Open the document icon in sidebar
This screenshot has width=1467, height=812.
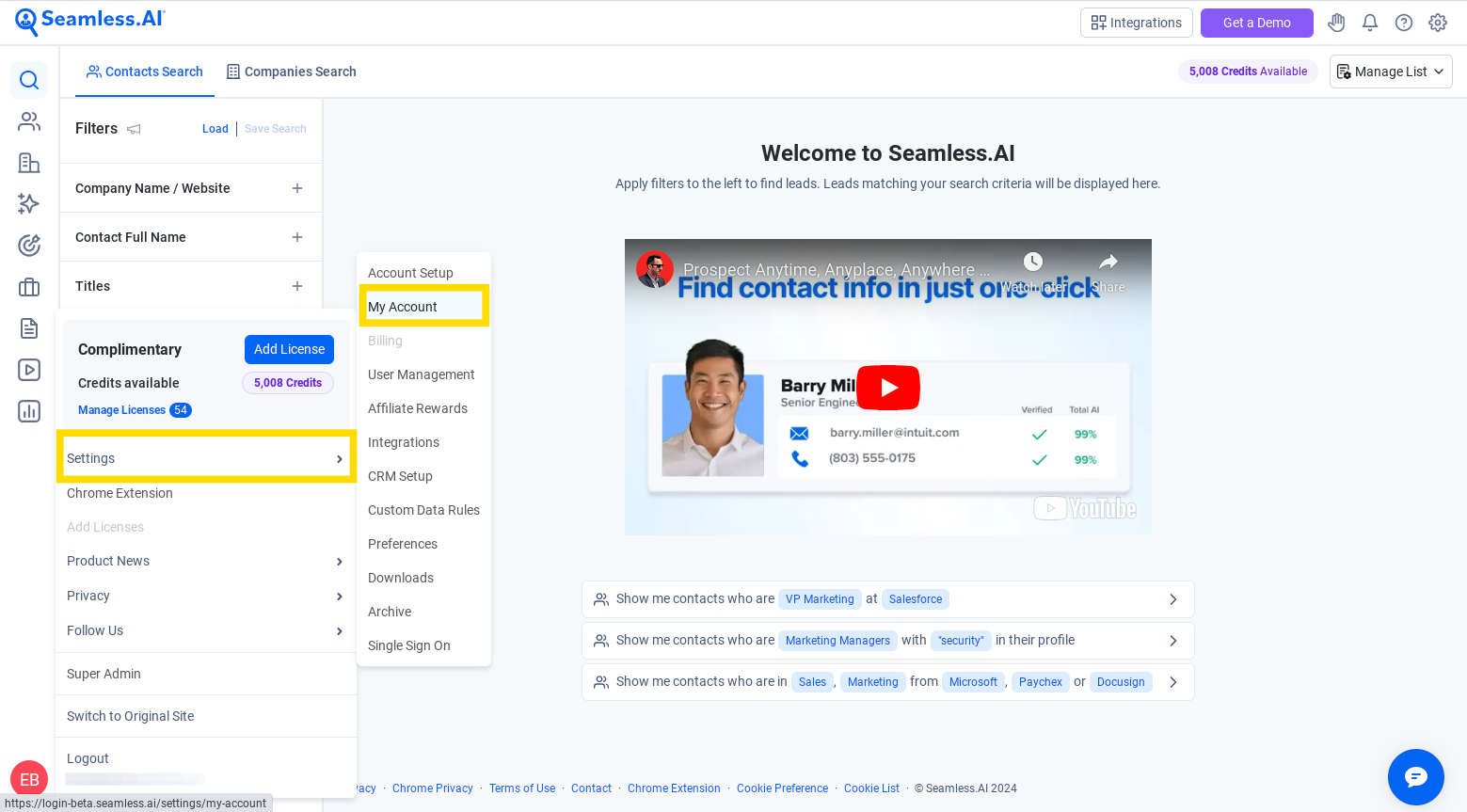(29, 328)
